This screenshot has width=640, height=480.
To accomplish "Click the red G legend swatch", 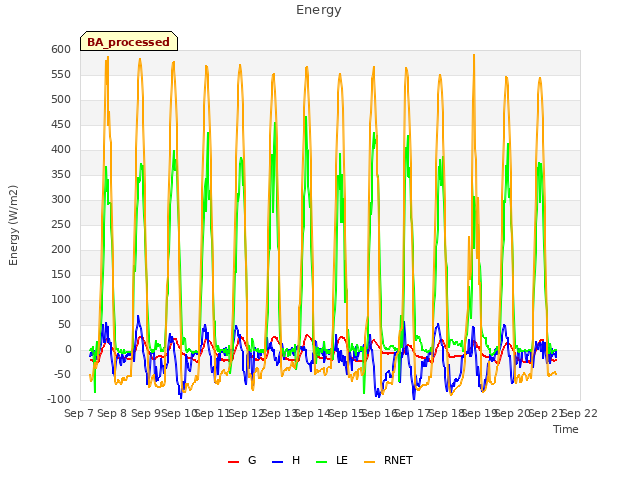I will point(233,462).
